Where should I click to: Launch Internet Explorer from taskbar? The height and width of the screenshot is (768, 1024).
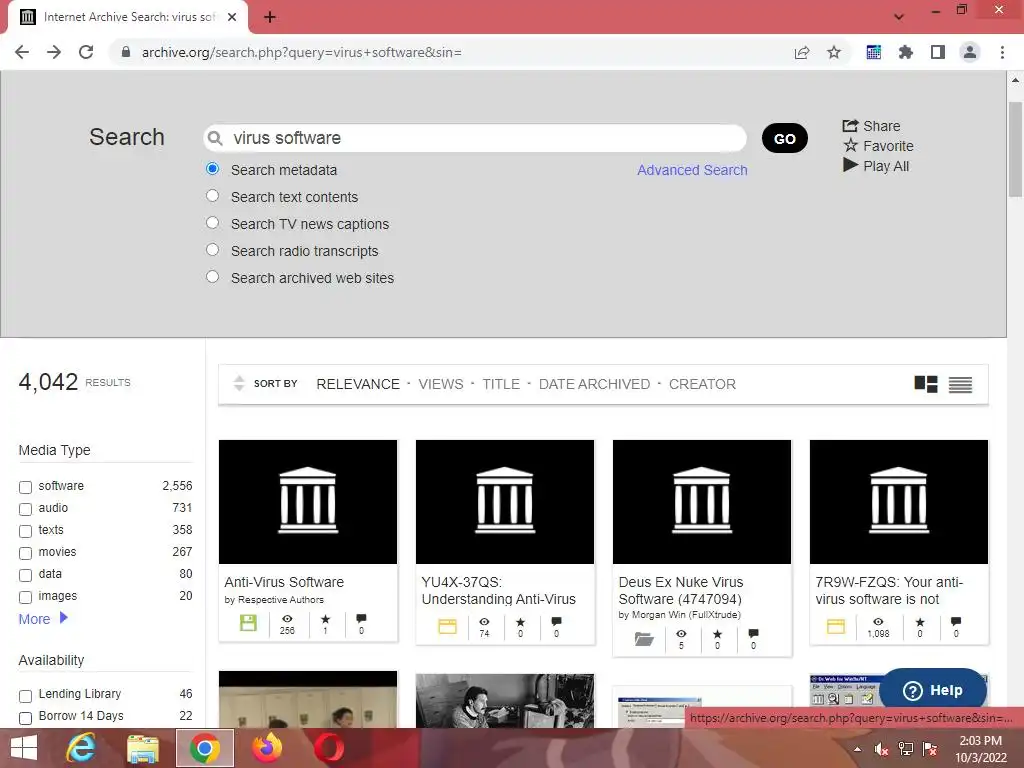pos(81,748)
